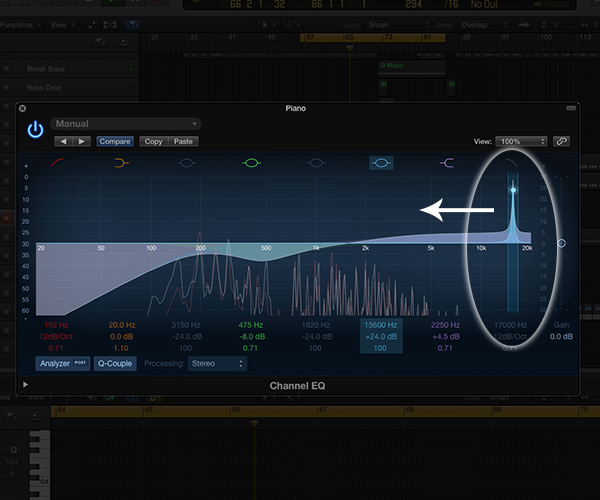Open the Snap Smart dropdown

pos(397,25)
